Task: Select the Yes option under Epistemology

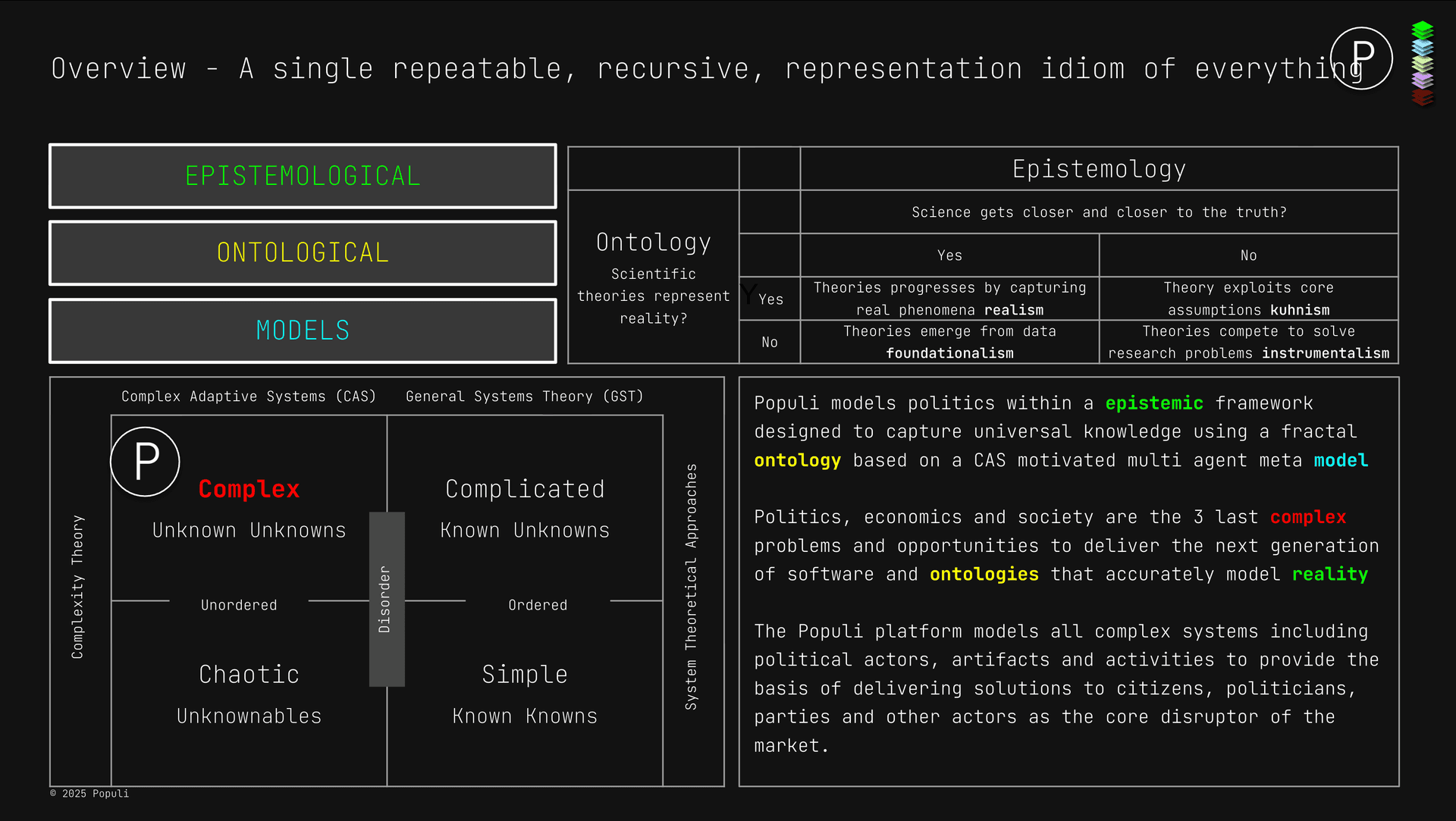Action: tap(948, 255)
